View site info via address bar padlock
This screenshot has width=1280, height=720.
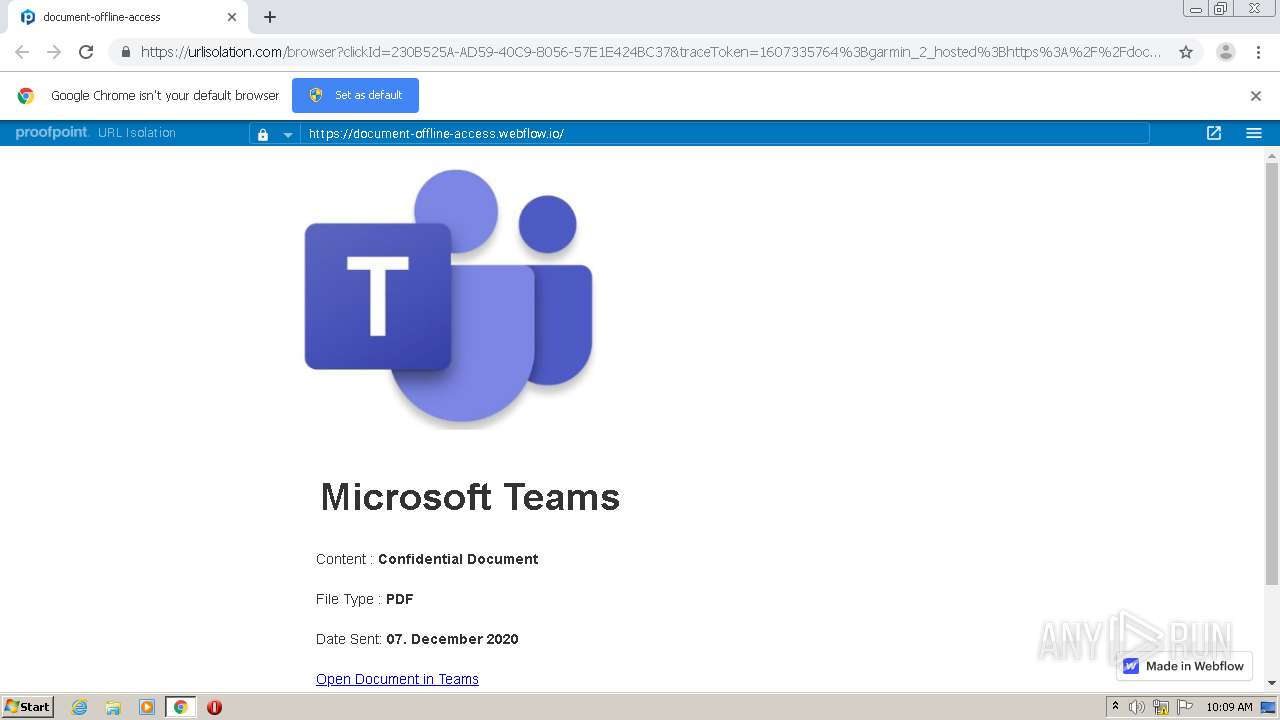click(125, 52)
